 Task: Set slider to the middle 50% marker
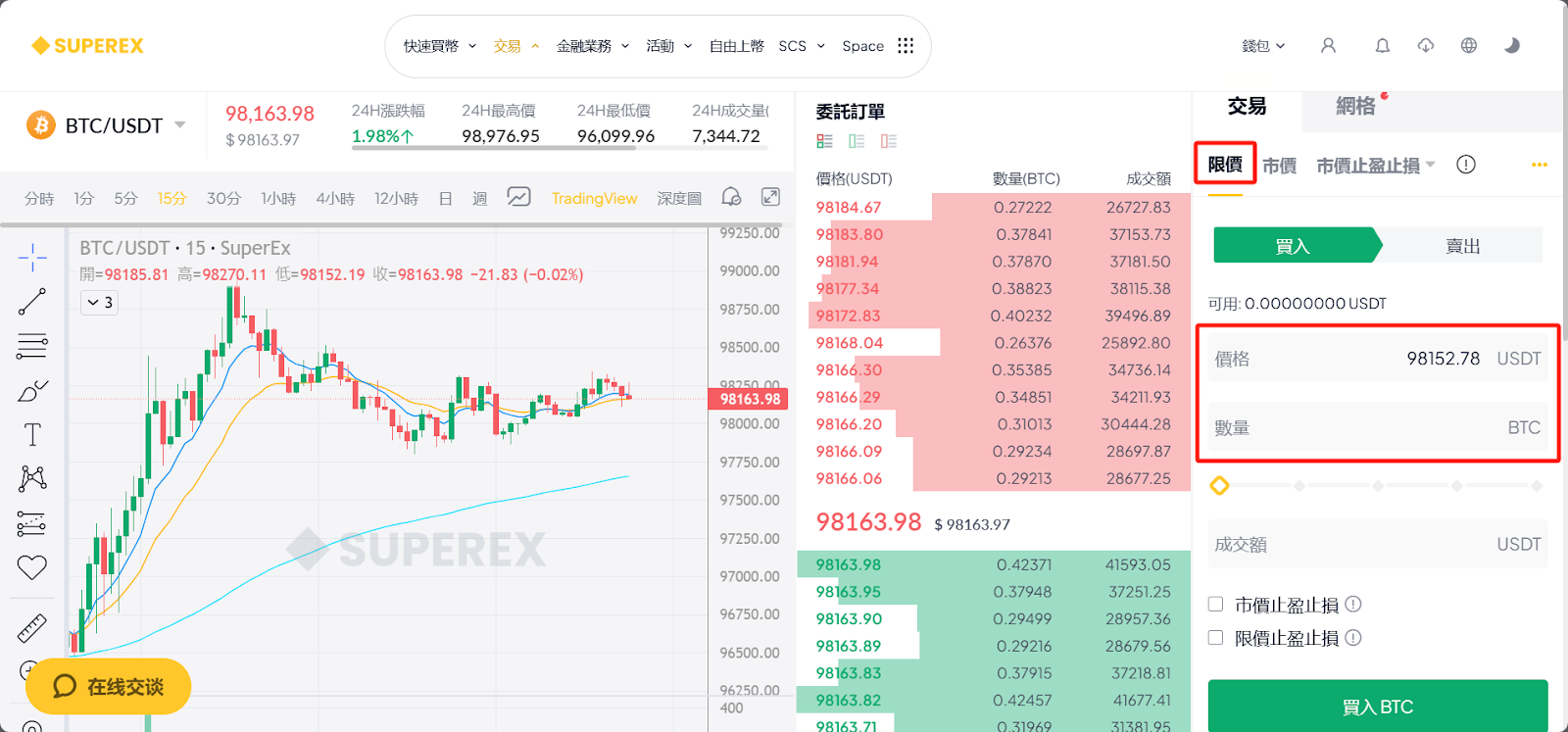pos(1378,485)
